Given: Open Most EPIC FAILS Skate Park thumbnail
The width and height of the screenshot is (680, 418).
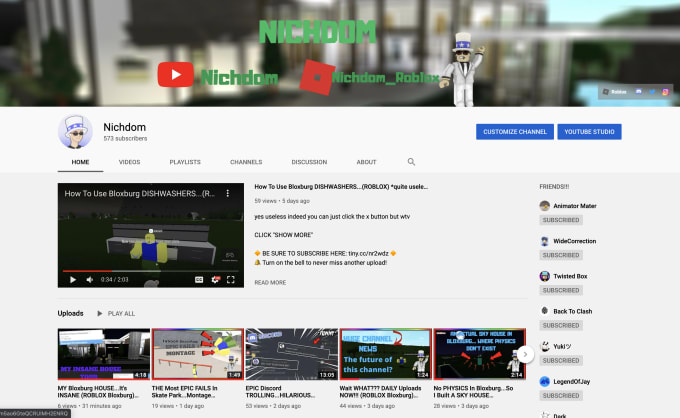Looking at the screenshot, I should click(198, 354).
